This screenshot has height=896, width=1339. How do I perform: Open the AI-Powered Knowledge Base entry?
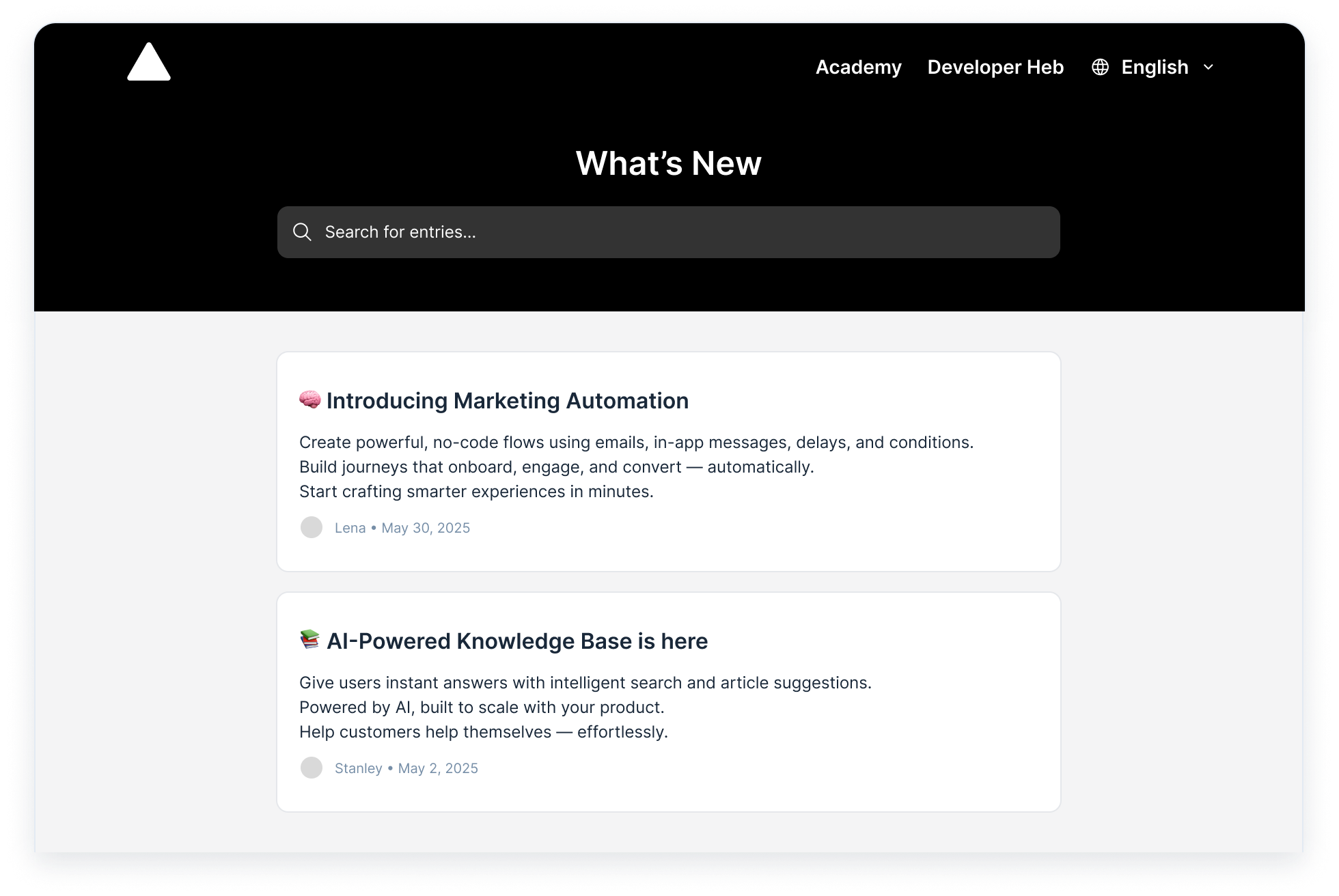coord(517,641)
